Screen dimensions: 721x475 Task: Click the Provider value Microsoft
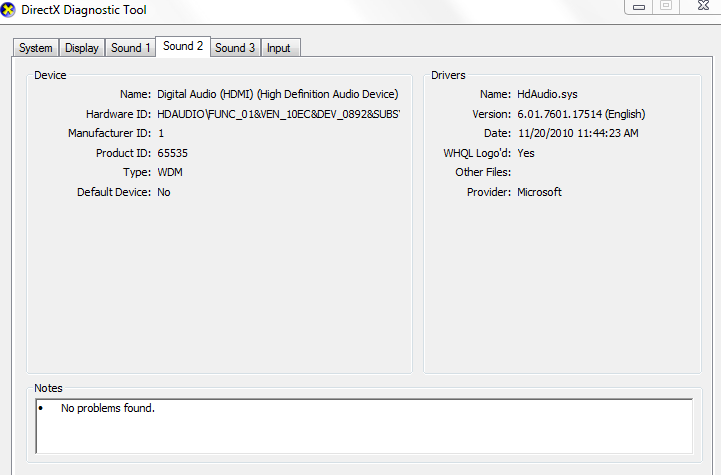click(x=539, y=192)
